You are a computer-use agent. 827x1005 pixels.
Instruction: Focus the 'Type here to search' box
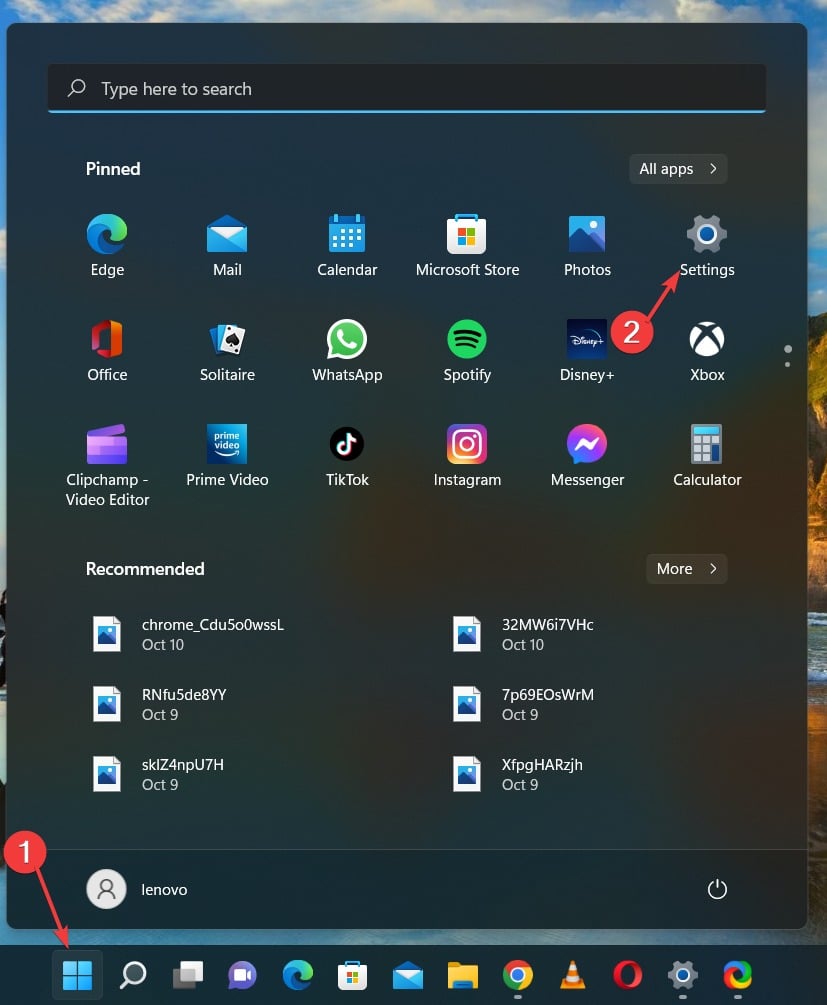[407, 88]
